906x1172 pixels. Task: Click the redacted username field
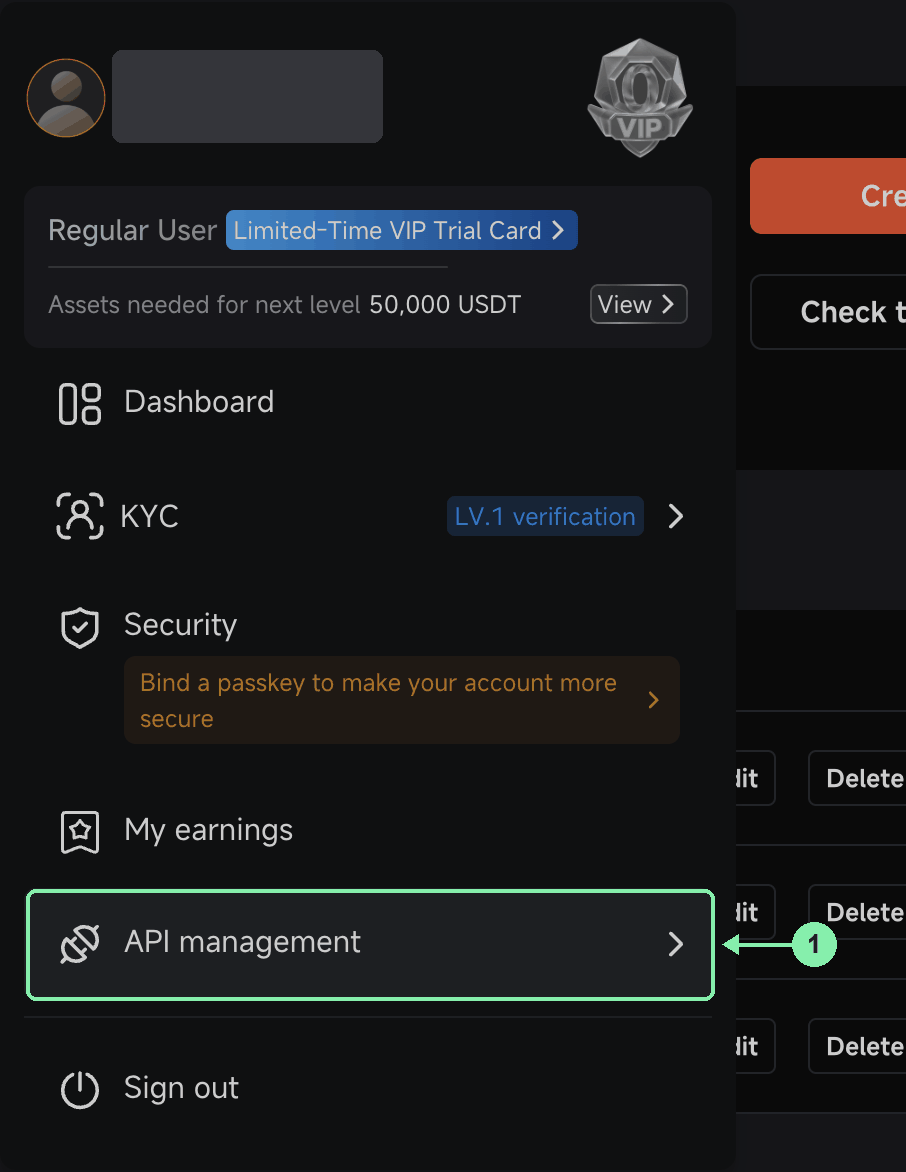[x=247, y=96]
